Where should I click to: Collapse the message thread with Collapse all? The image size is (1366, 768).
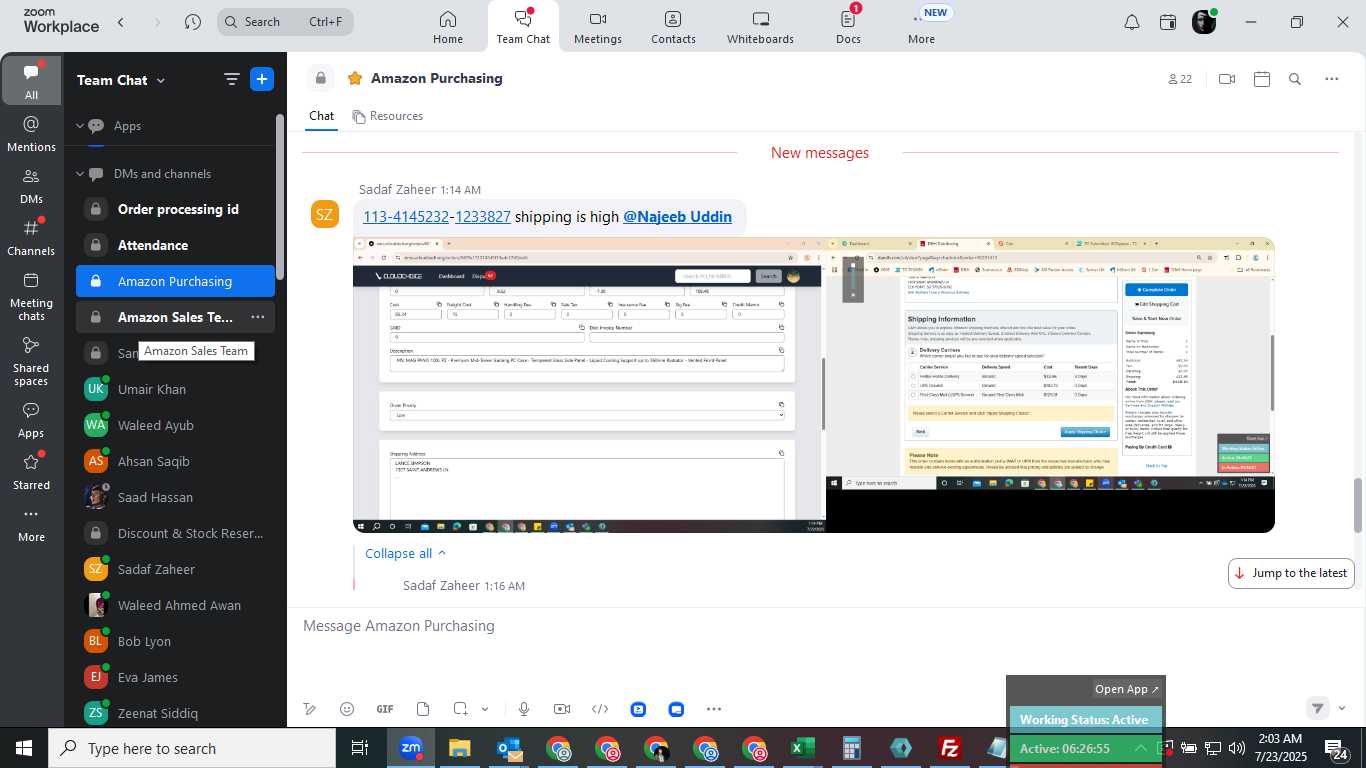pos(405,553)
